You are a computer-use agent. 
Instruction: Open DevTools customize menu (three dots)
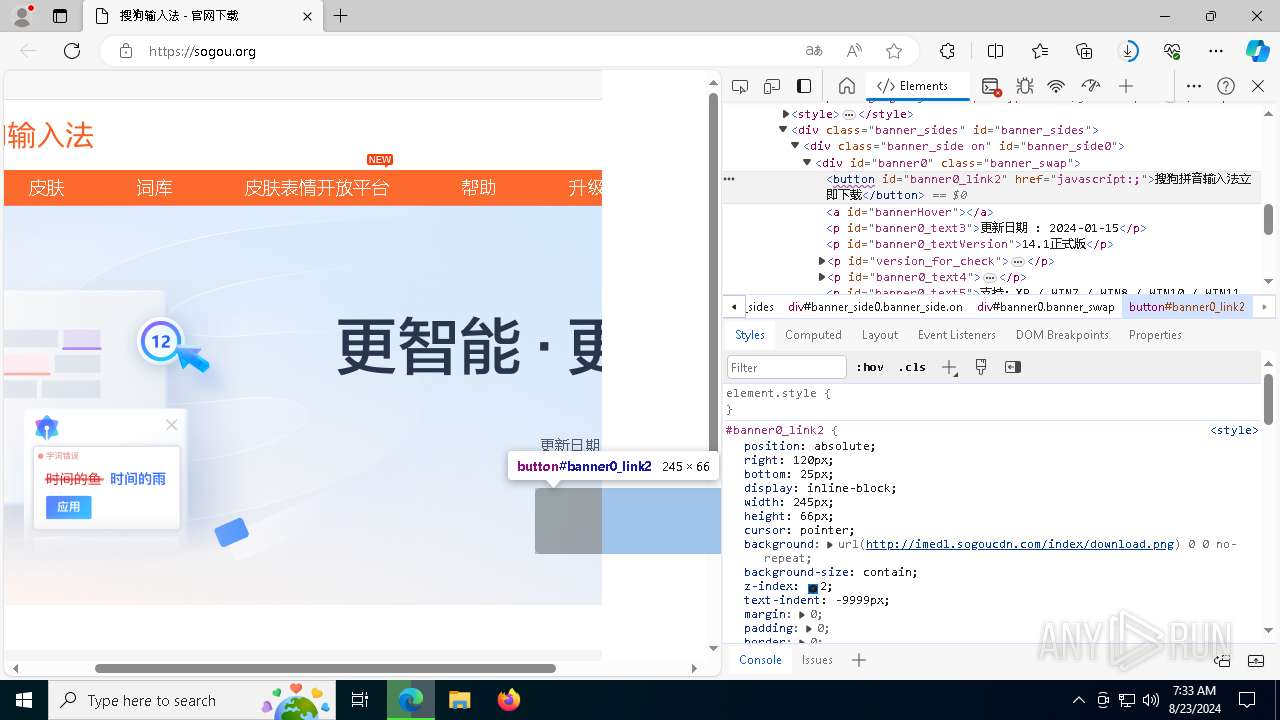click(x=1194, y=86)
